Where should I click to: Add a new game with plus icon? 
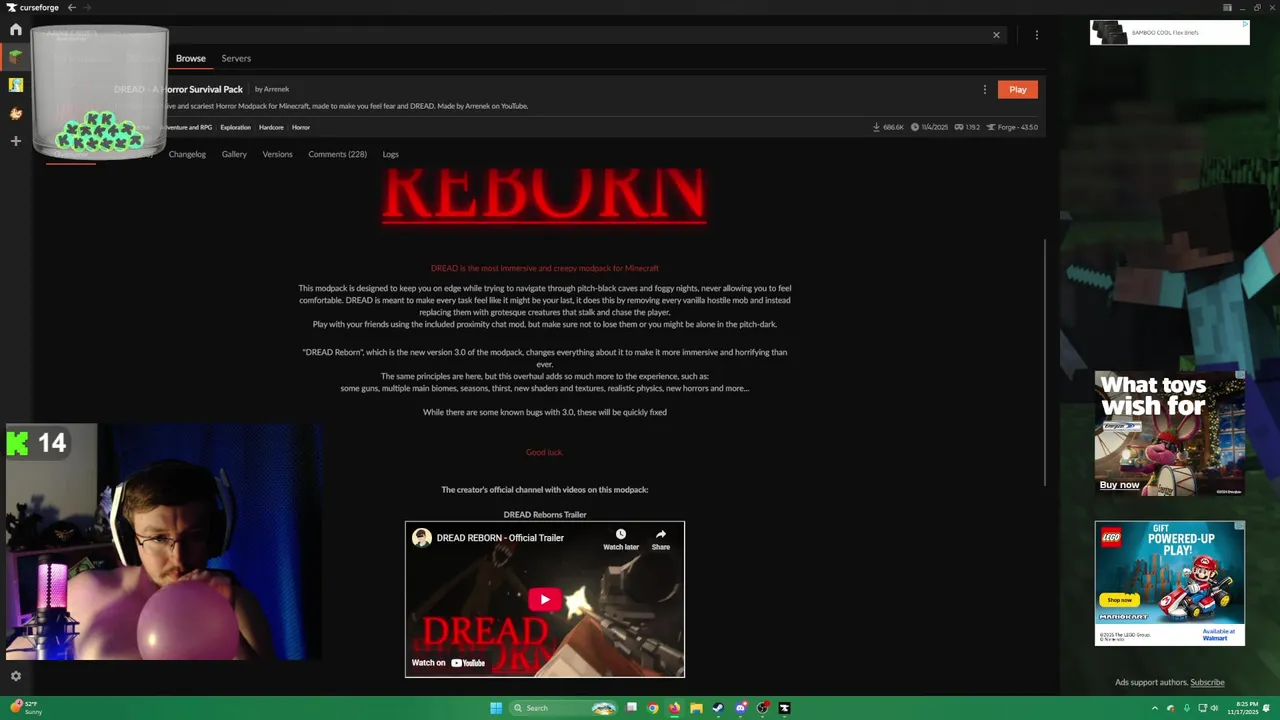point(15,141)
